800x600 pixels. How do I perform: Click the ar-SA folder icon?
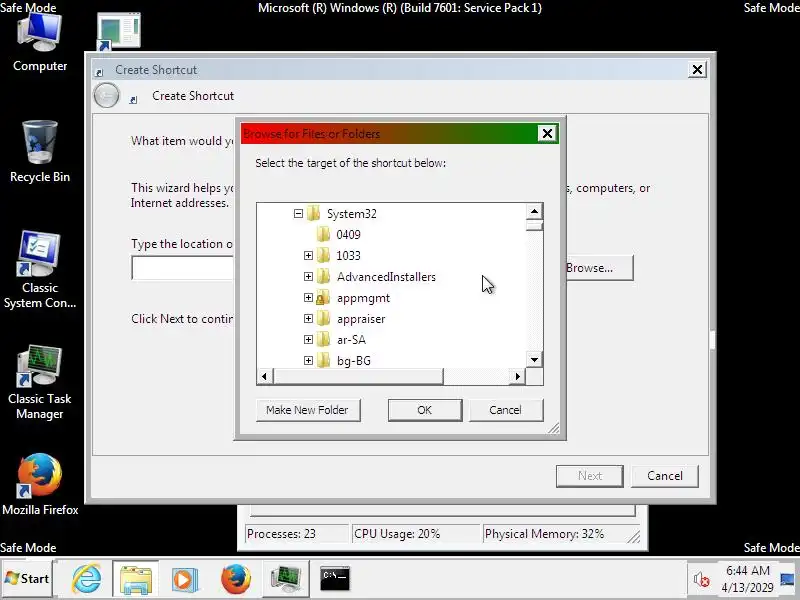(323, 339)
